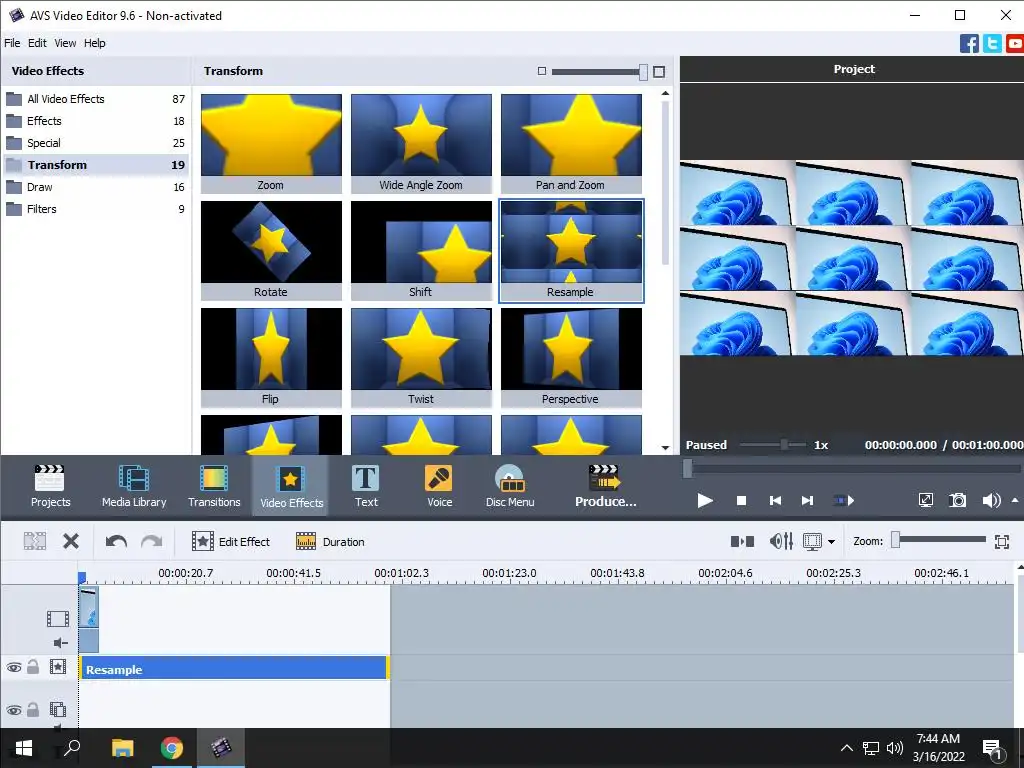1024x768 pixels.
Task: Lock the video overlay track
Action: [x=33, y=709]
